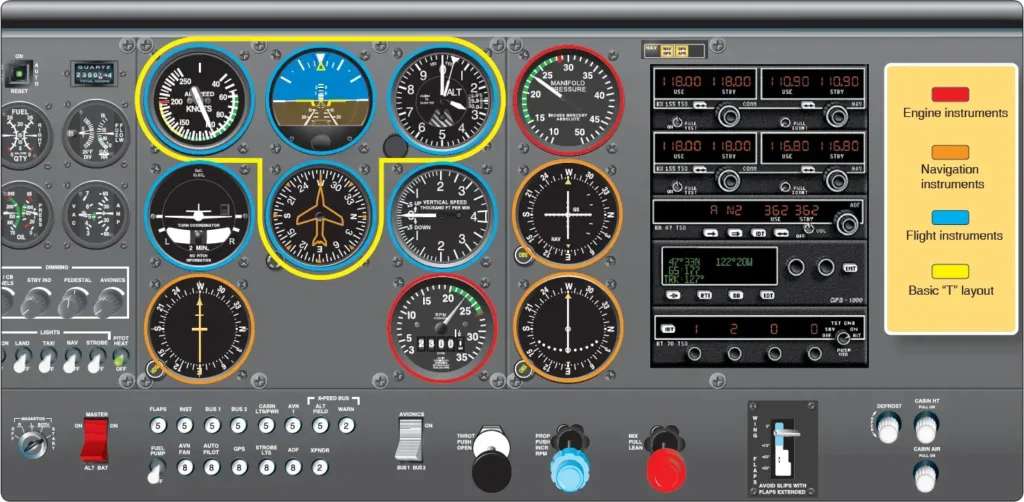Click the IDT button on the ADF radio
The width and height of the screenshot is (1024, 502).
pos(759,233)
